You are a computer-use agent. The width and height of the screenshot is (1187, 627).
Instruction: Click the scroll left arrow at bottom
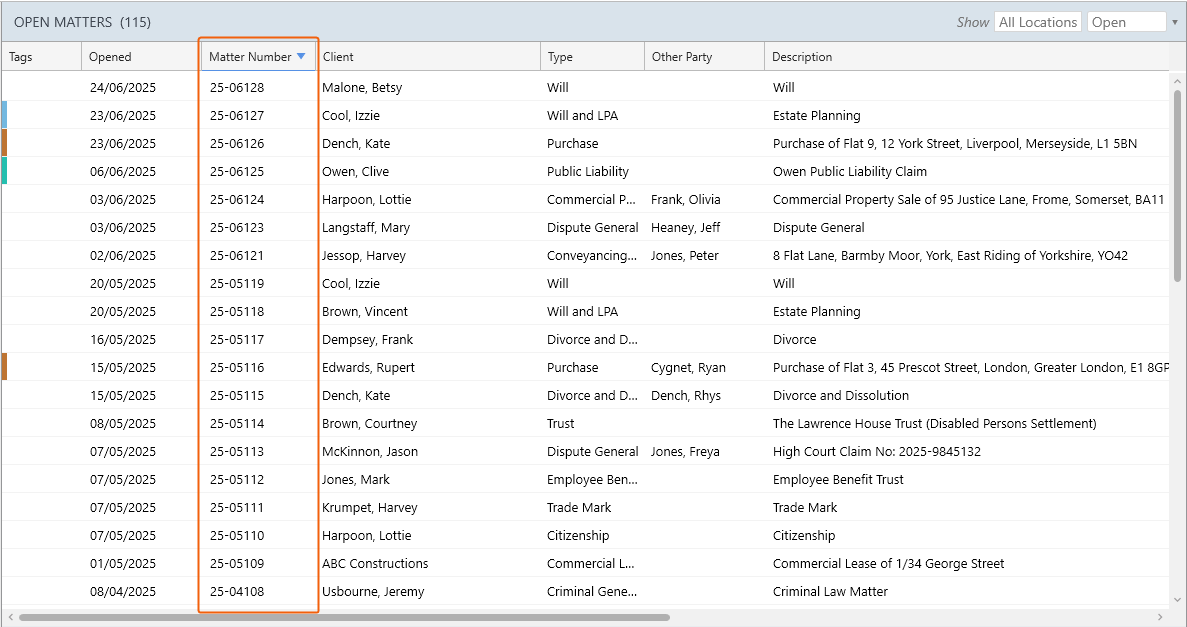point(10,617)
